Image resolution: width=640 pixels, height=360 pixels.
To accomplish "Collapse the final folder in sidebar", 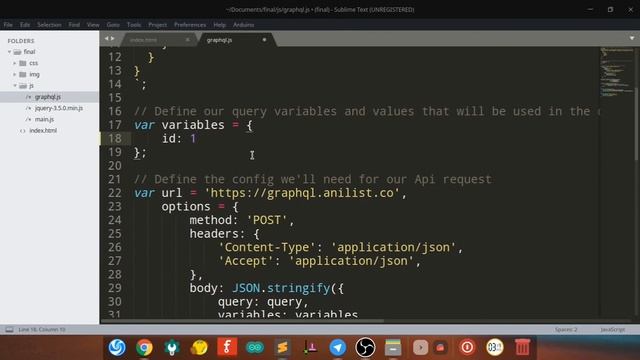I will [x=9, y=52].
